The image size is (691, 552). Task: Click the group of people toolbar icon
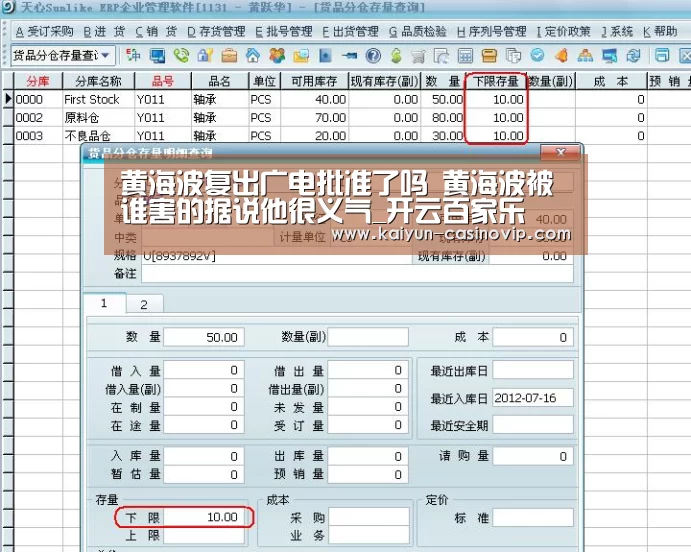[277, 56]
